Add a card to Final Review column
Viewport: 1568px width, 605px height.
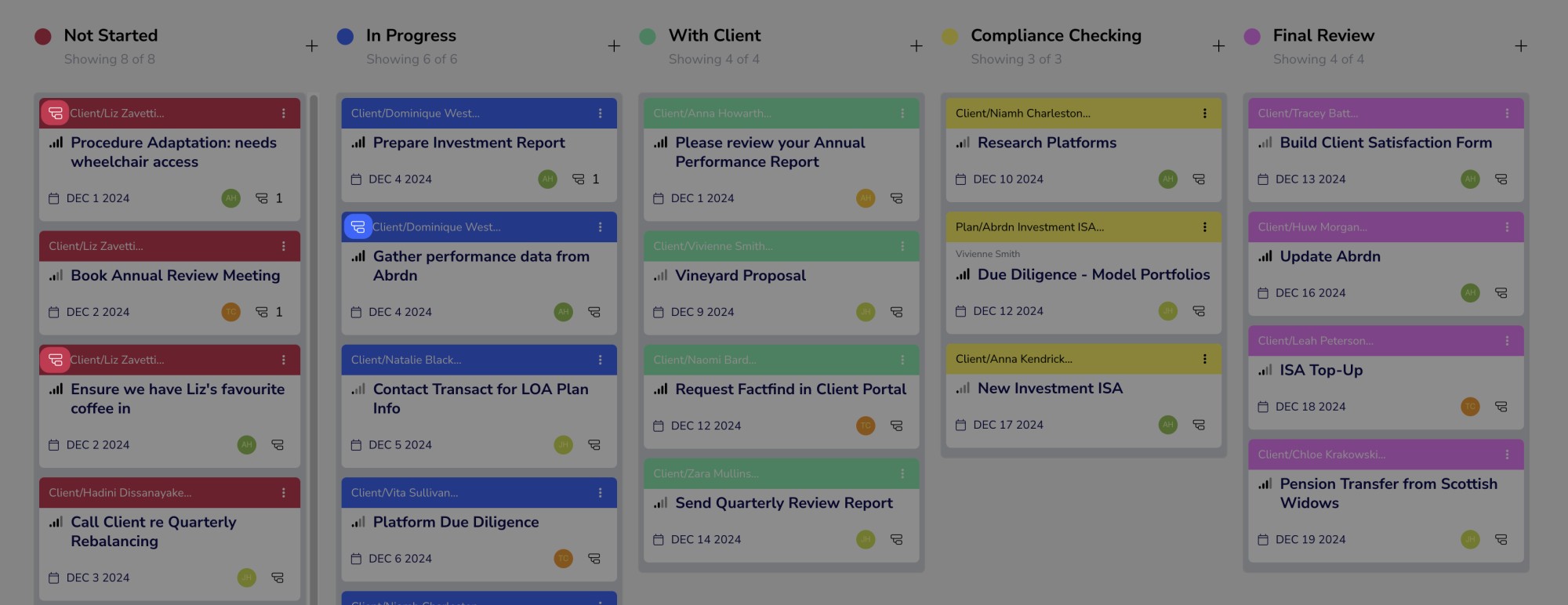(x=1521, y=46)
